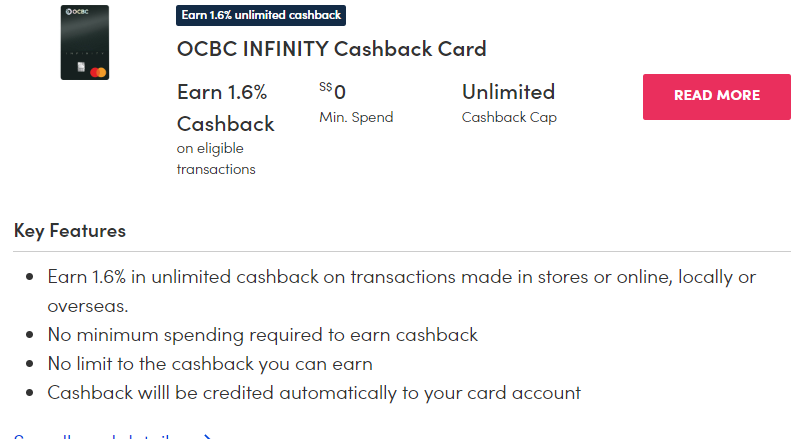Viewport: 798px width, 439px height.
Task: Select the 'credited automatically' bullet point
Action: (314, 393)
